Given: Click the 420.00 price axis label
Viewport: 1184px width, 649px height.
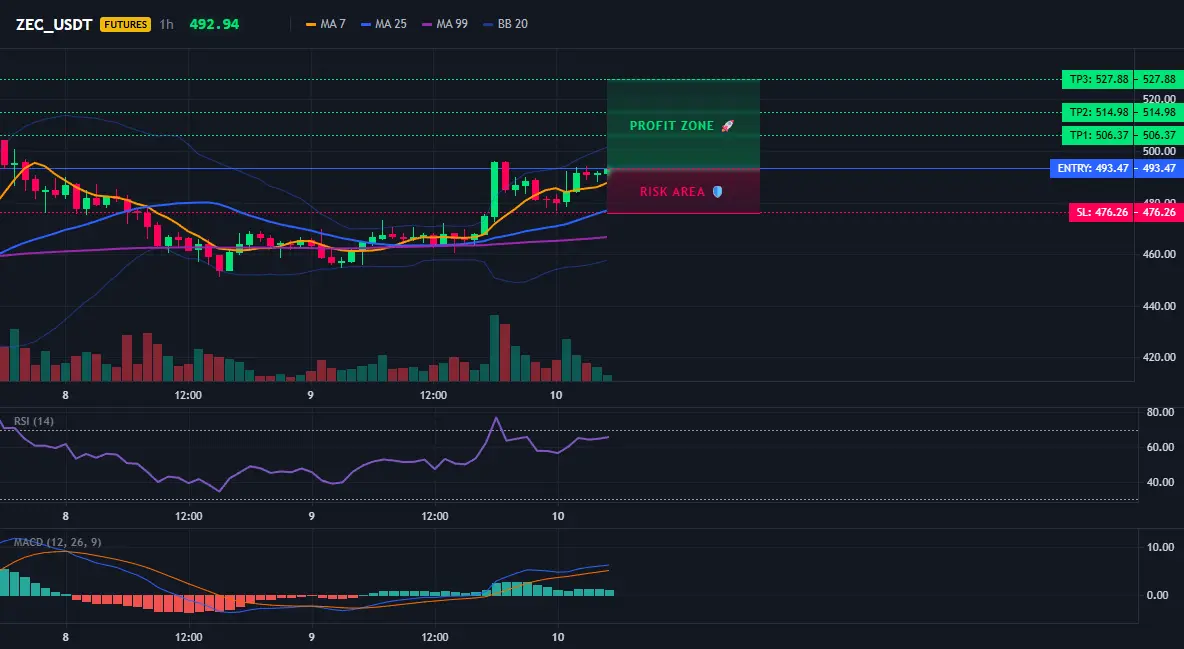Looking at the screenshot, I should (x=1159, y=357).
